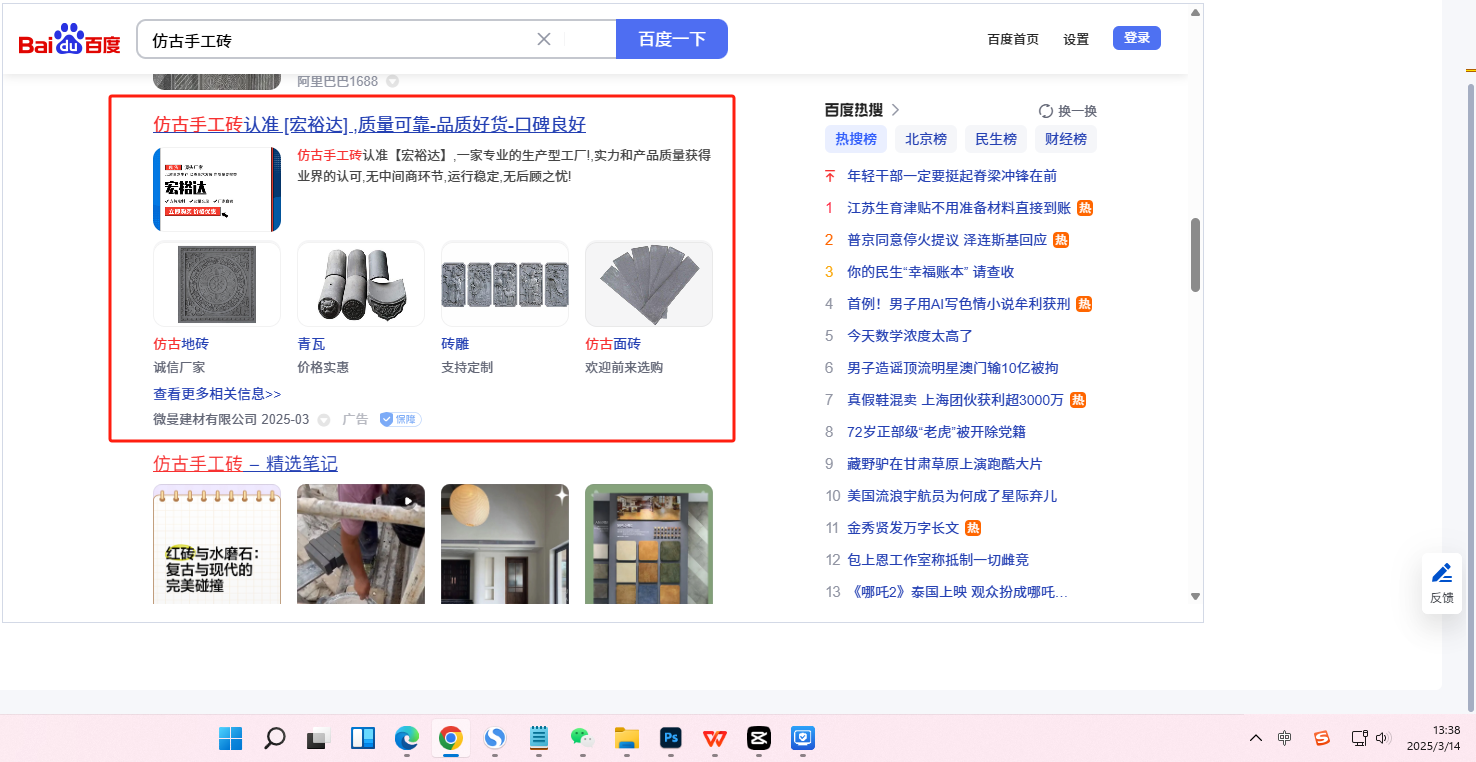Open the note thumbnail showing tile sample board

649,544
